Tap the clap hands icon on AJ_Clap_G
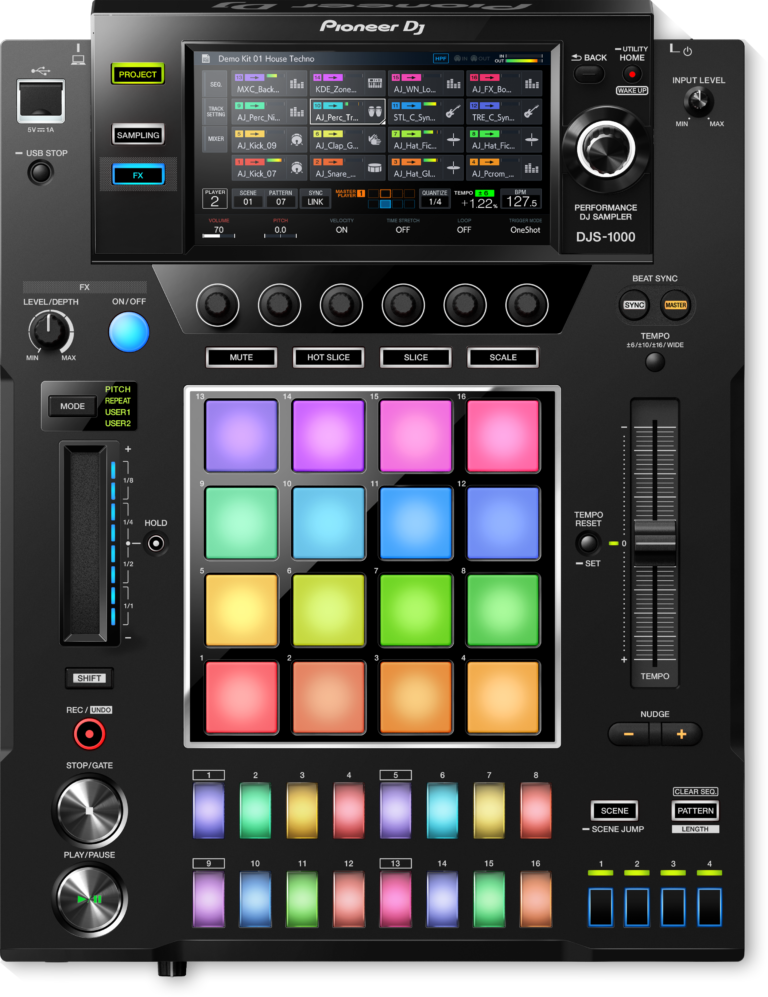This screenshot has height=997, width=768. pyautogui.click(x=375, y=140)
